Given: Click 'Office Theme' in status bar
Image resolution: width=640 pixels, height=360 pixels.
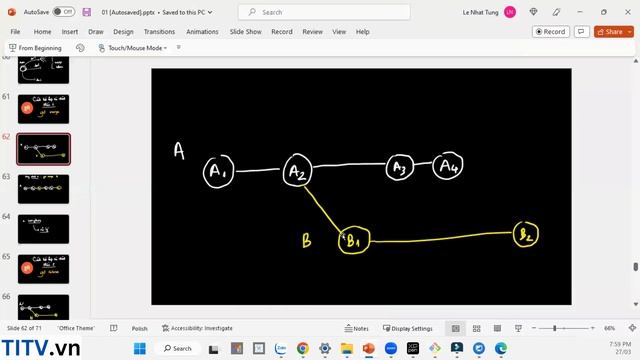Looking at the screenshot, I should click(76, 328).
